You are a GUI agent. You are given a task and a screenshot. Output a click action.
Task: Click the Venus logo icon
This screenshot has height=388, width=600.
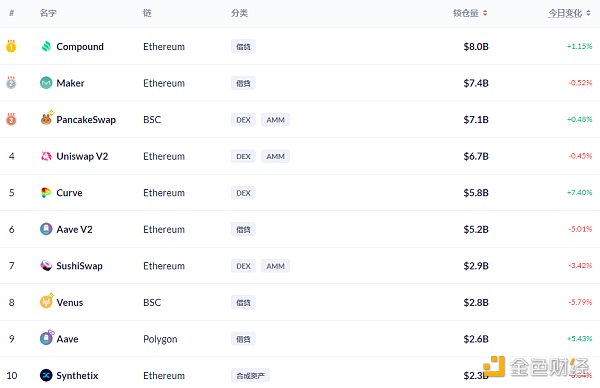coord(47,302)
